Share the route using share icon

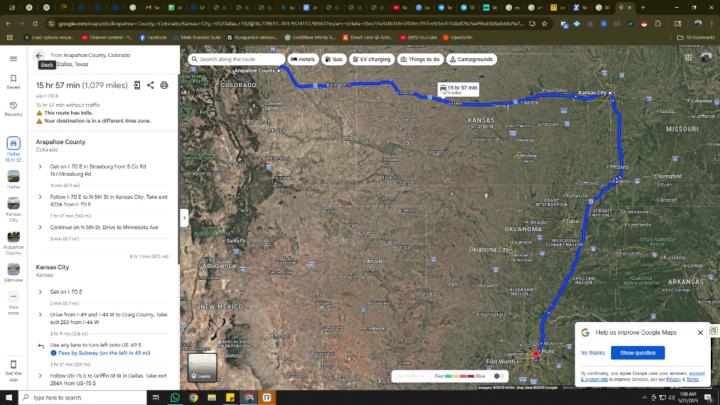pos(150,85)
